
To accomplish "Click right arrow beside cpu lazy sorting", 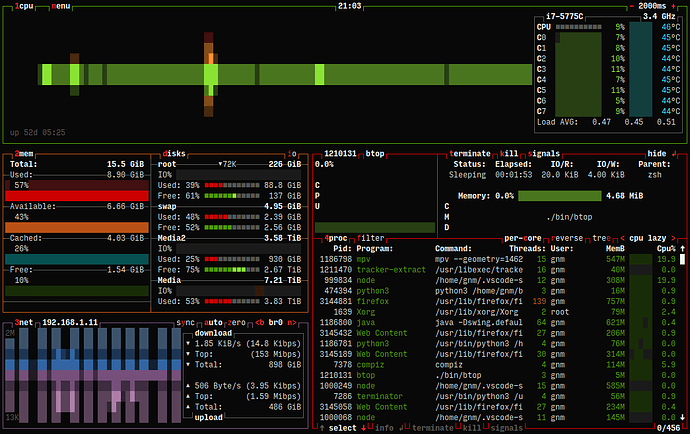I will pyautogui.click(x=673, y=238).
